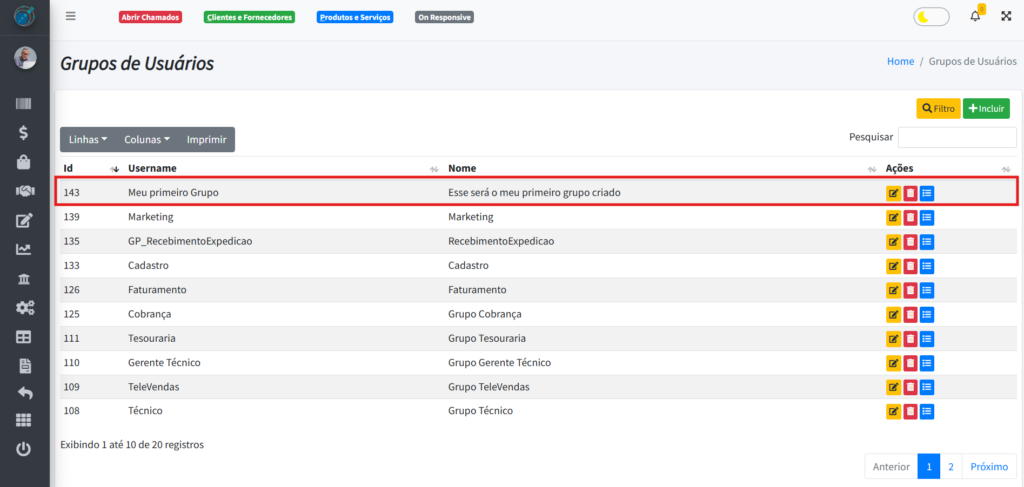Expand the Colunas dropdown
1024x487 pixels.
[147, 140]
